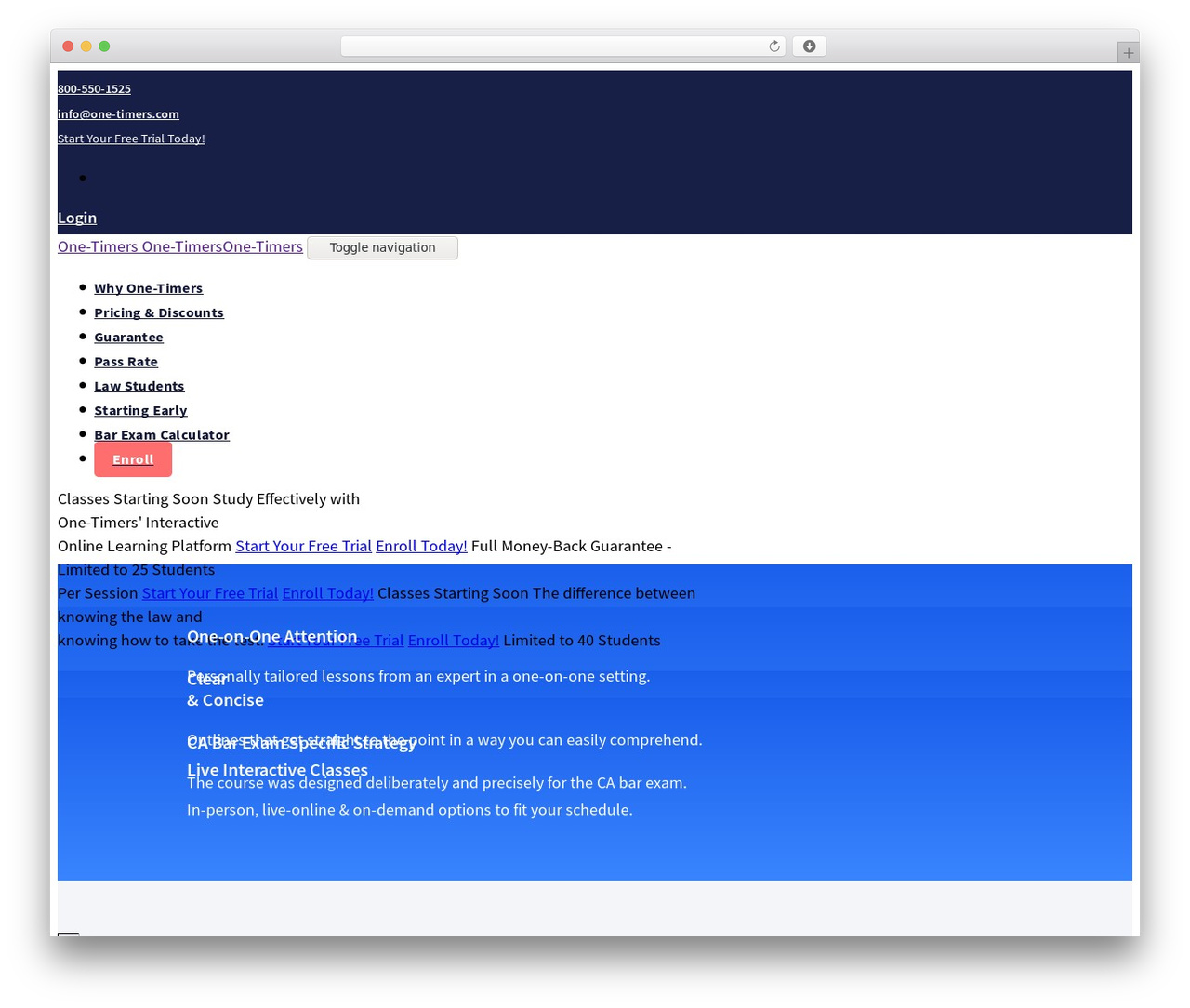This screenshot has width=1190, height=1008.
Task: Click the Personally tailored lessons description text
Action: point(418,676)
